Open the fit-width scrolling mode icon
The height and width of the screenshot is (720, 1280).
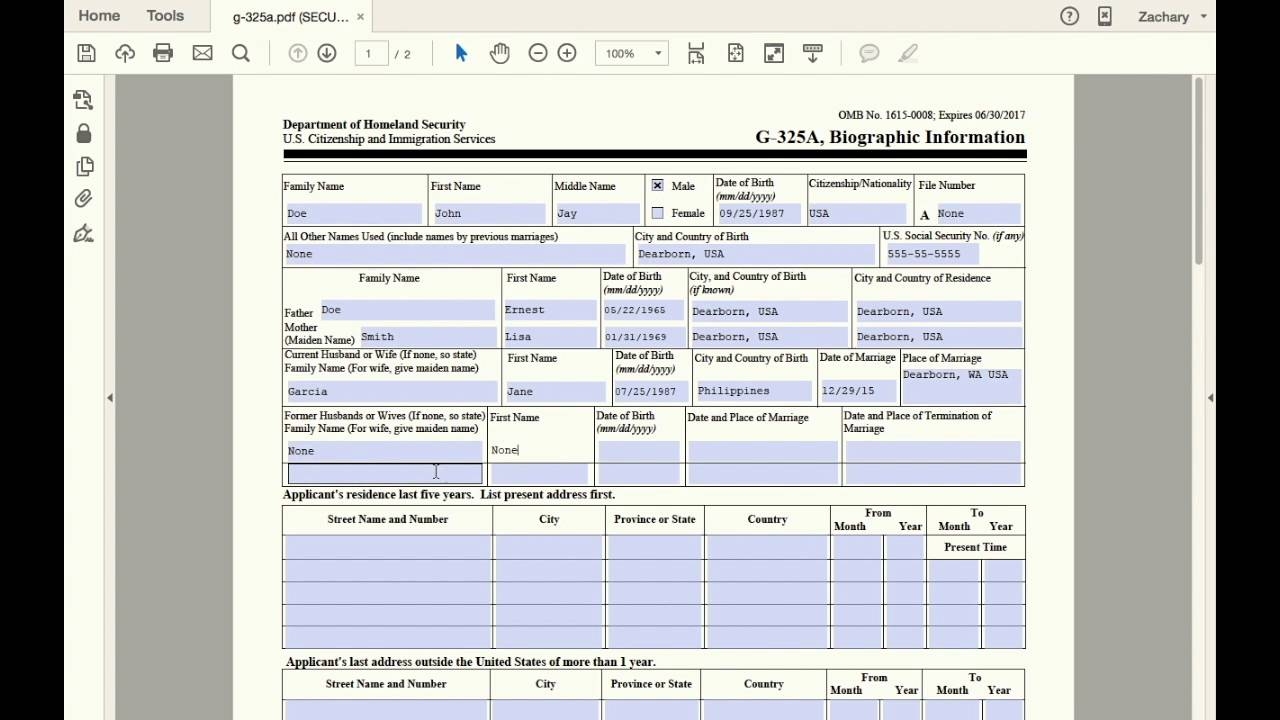coord(696,53)
